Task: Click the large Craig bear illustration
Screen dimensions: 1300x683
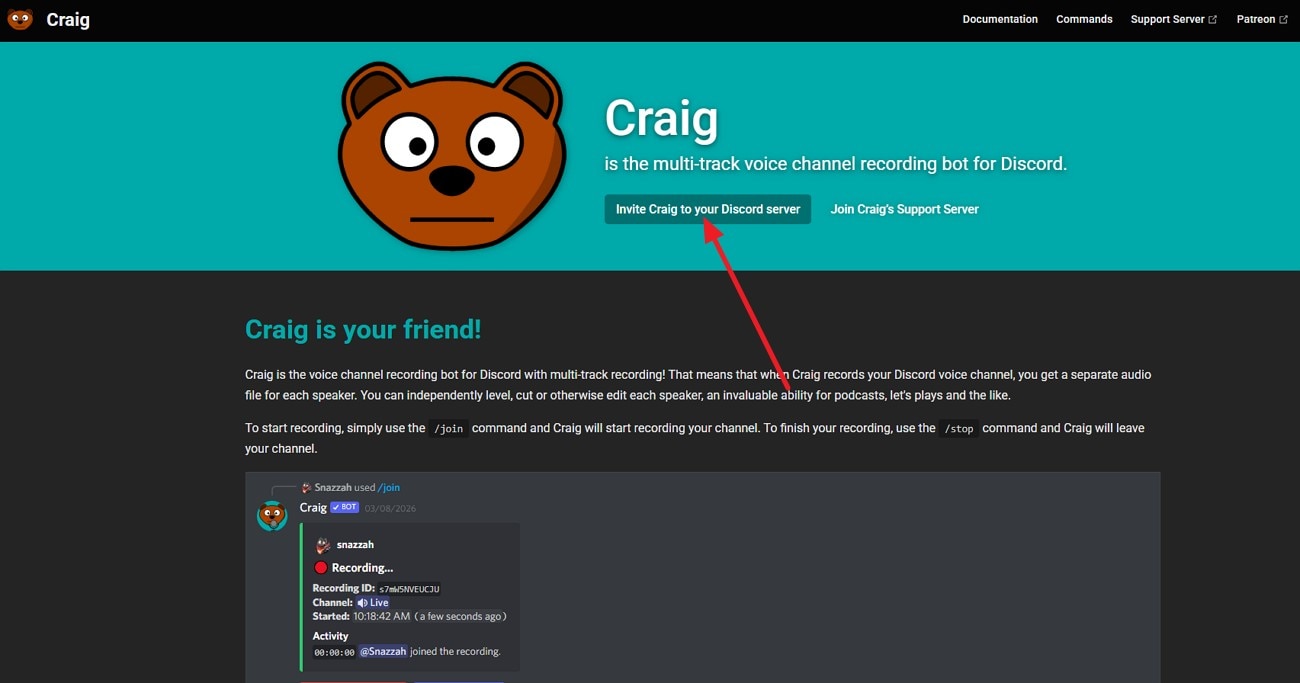Action: click(x=452, y=155)
